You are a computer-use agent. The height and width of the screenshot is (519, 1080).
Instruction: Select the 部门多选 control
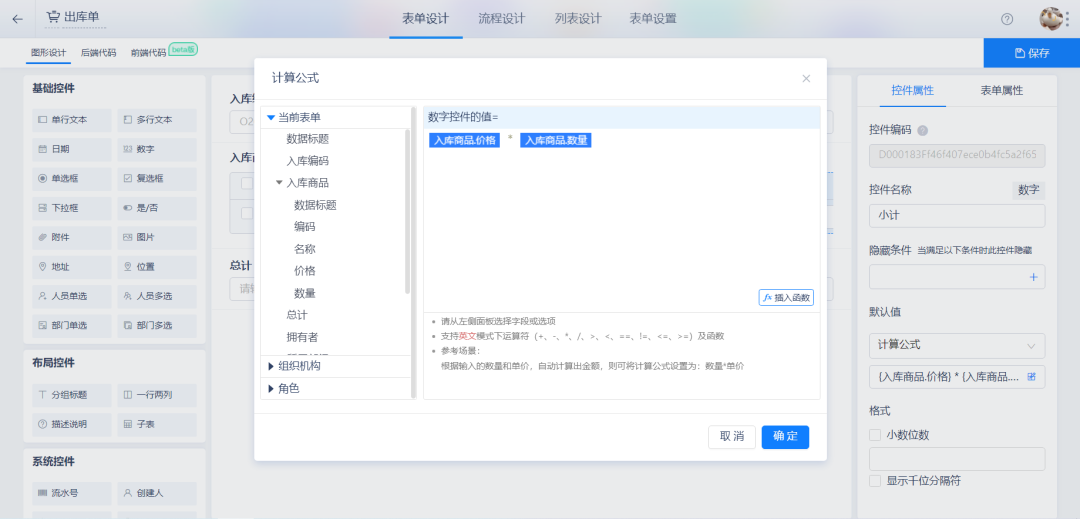pyautogui.click(x=156, y=326)
